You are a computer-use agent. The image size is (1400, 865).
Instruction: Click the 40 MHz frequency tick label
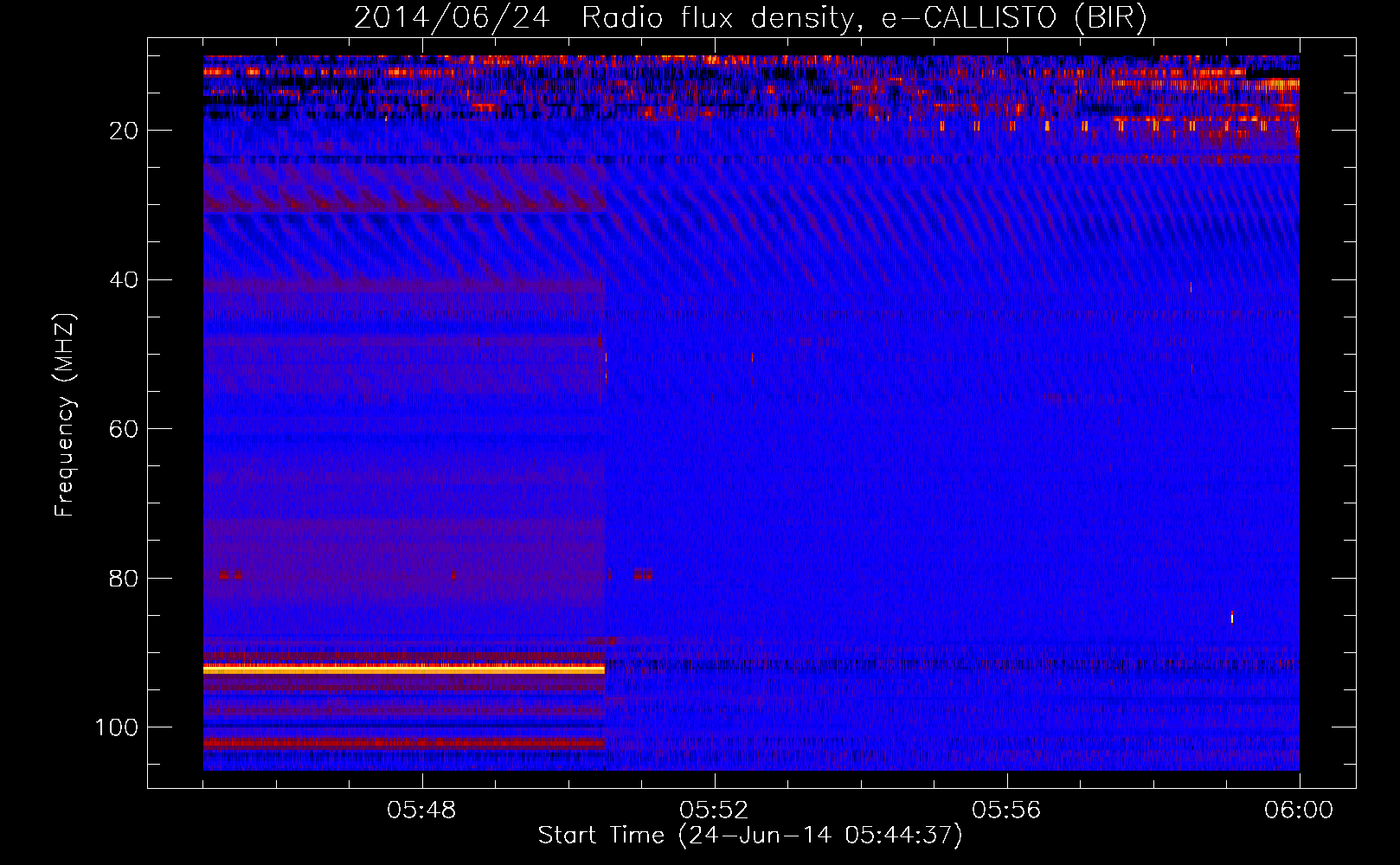point(125,280)
